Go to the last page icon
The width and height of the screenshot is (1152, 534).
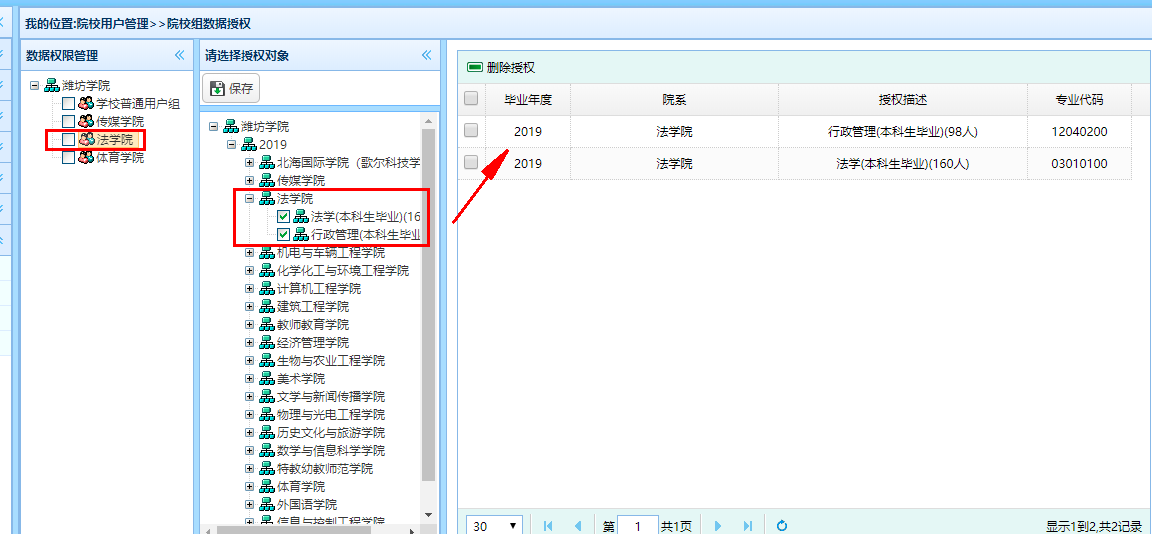click(747, 526)
